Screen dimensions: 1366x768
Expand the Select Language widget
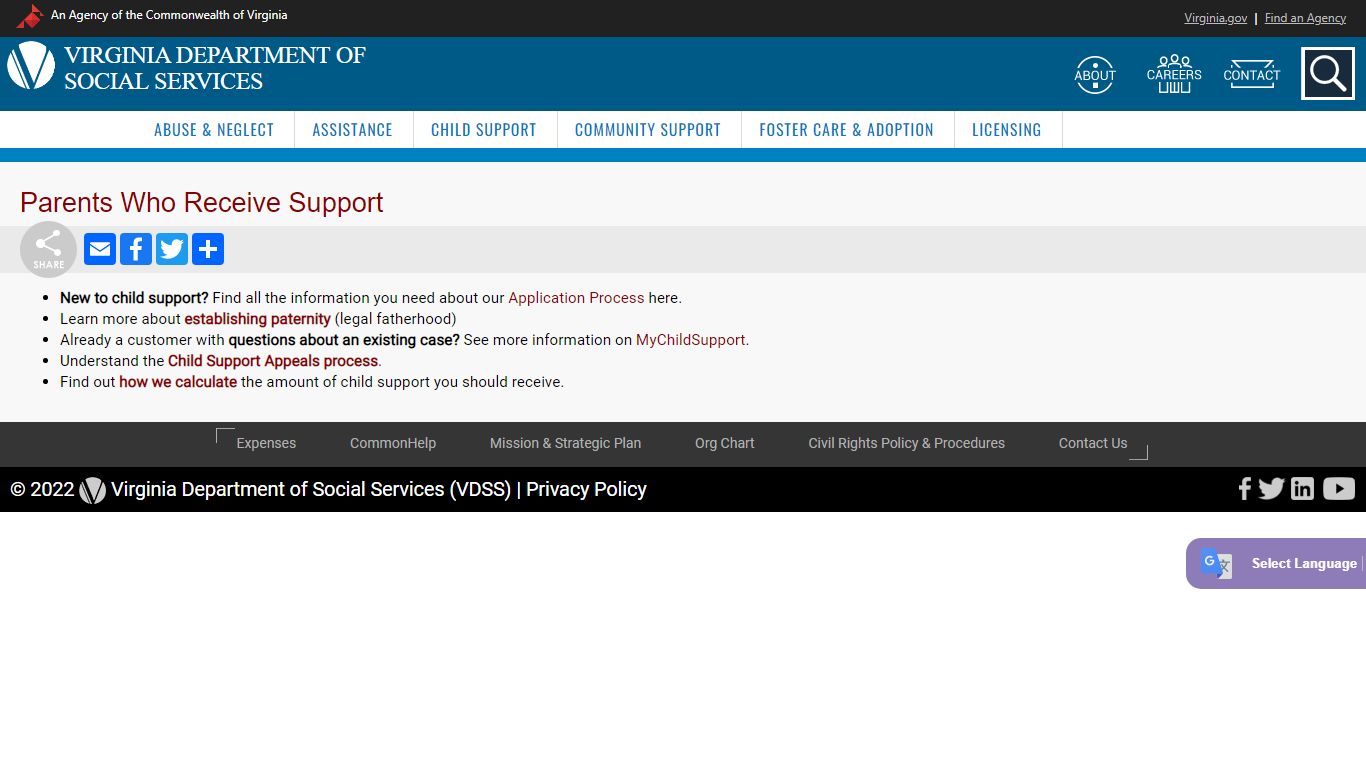(1276, 563)
